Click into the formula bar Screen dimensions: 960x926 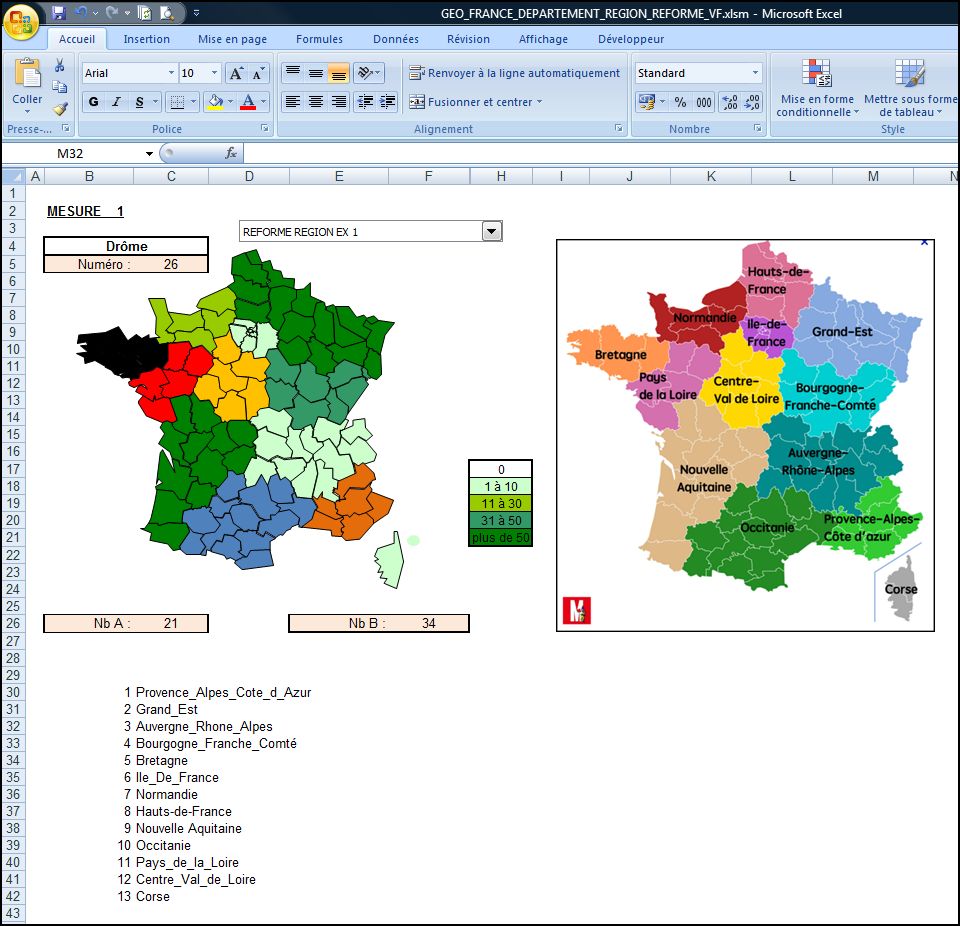600,153
